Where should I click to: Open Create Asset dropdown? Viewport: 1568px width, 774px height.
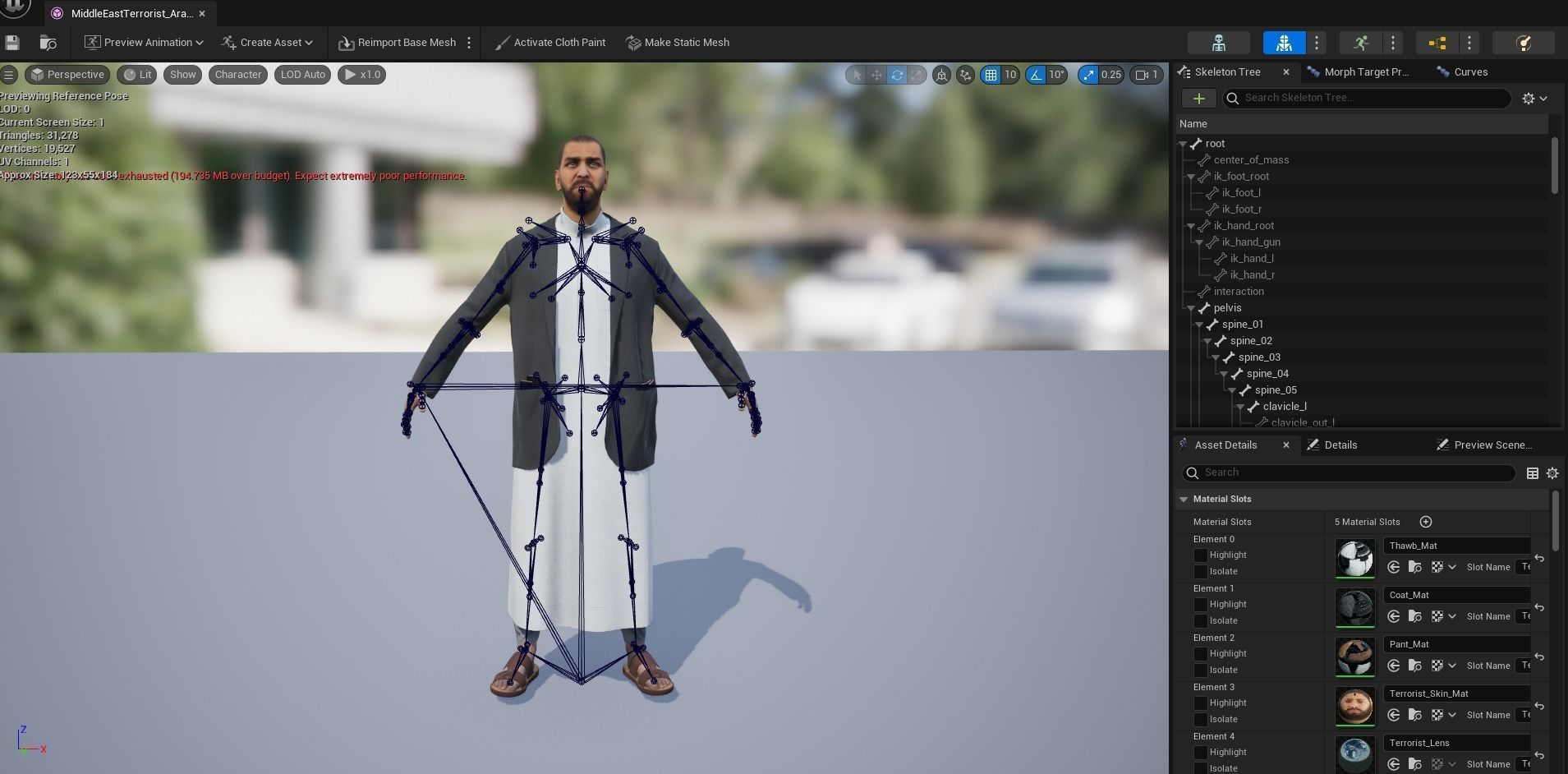267,43
